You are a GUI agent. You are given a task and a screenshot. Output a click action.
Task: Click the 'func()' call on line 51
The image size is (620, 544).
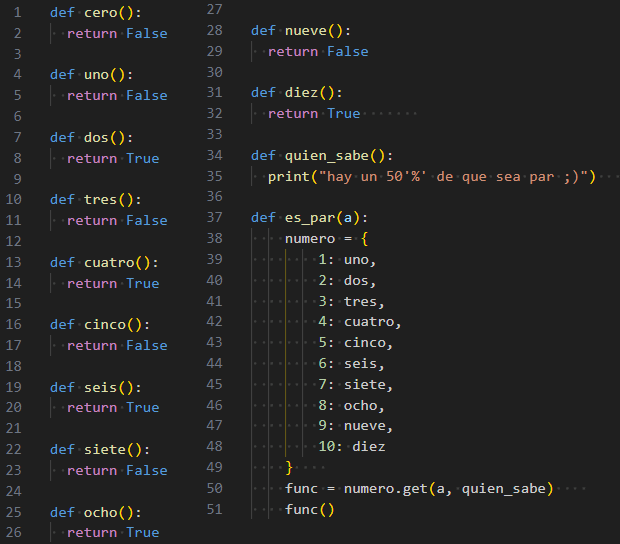tap(310, 510)
